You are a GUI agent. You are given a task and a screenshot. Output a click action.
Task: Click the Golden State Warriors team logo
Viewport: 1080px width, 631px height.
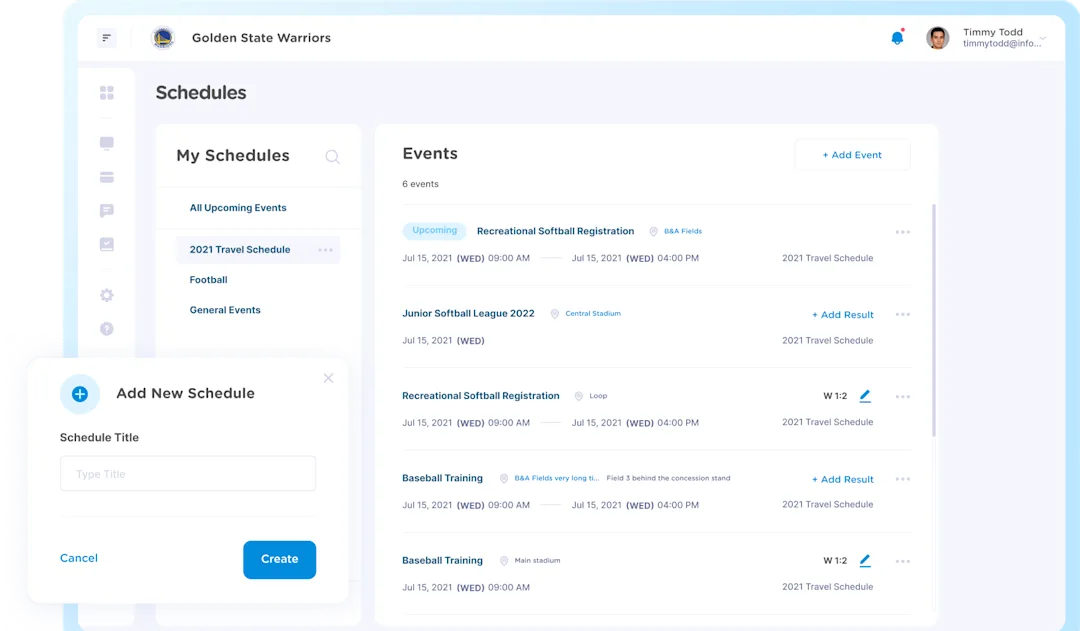(x=163, y=38)
